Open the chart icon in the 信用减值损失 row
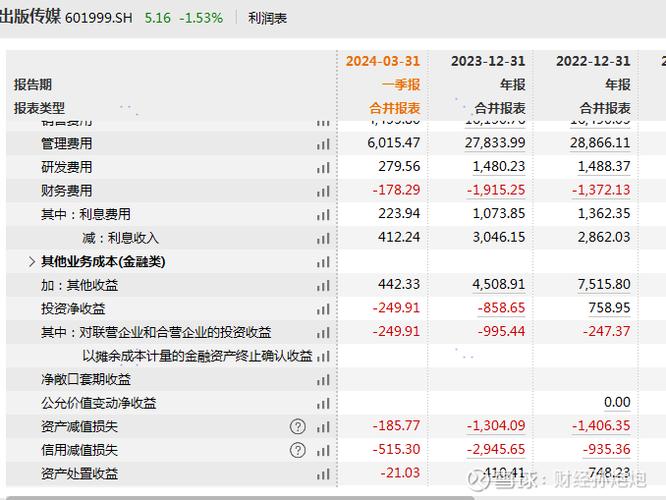Screen dimensions: 666x500 [x=323, y=450]
